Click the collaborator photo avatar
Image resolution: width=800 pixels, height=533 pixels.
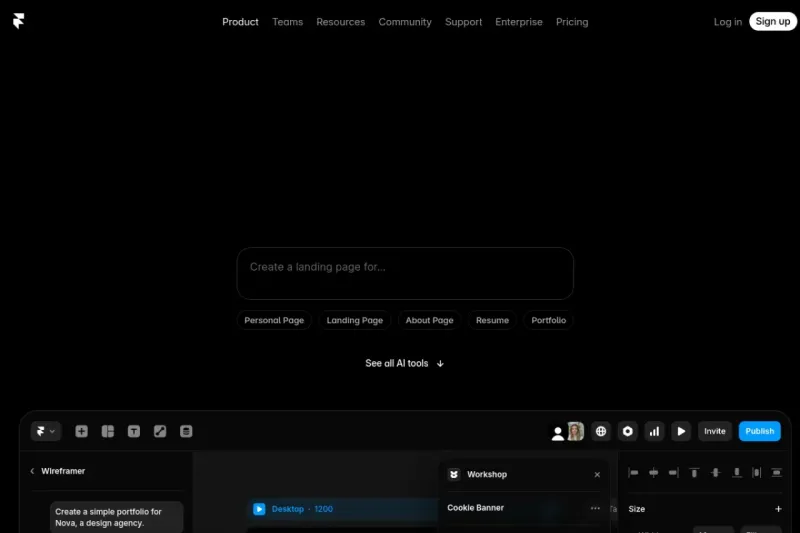point(576,432)
